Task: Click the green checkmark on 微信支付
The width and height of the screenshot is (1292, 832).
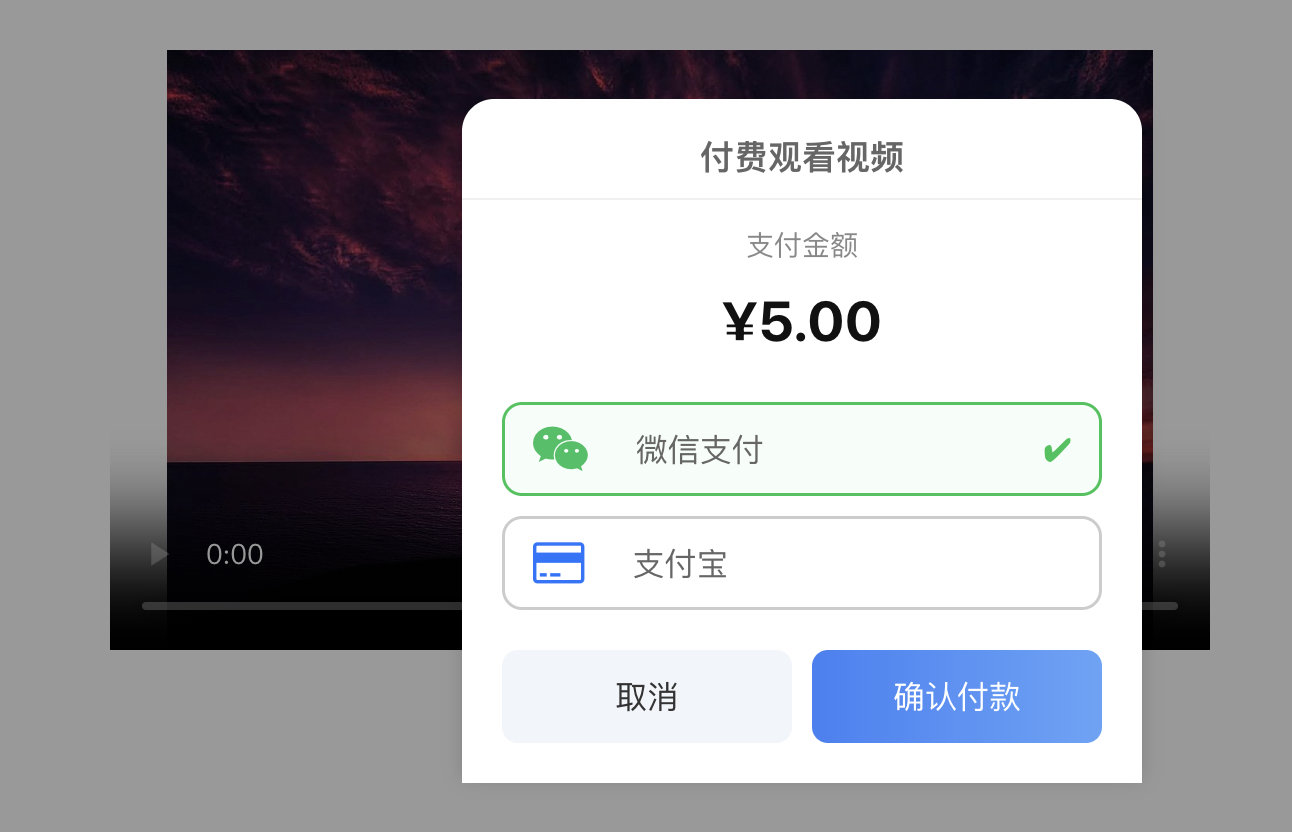Action: coord(1056,450)
